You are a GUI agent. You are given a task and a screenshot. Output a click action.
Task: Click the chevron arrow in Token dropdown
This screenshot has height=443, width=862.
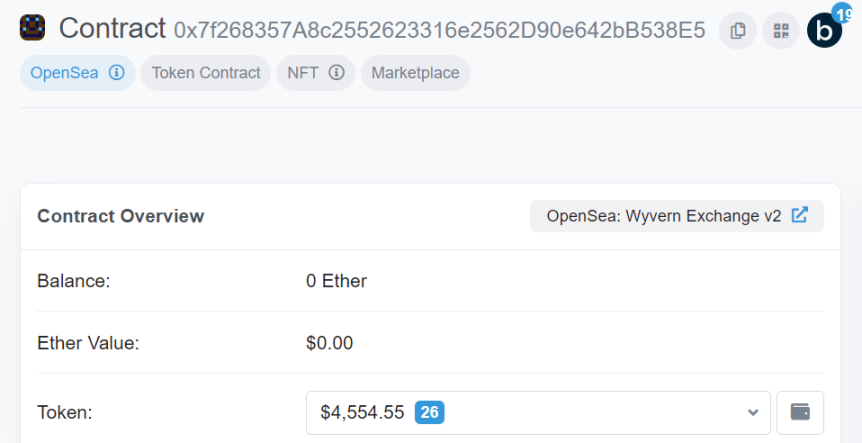click(x=753, y=412)
